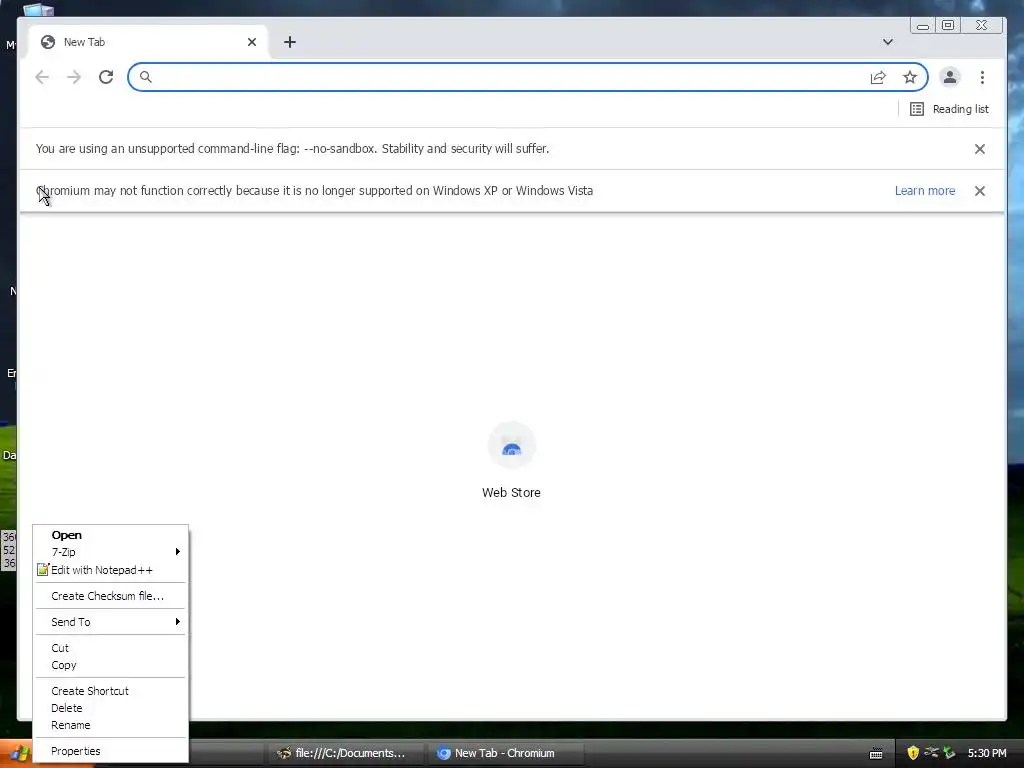Open a new tab with plus button
Screen dimensions: 1024x768
coord(290,42)
